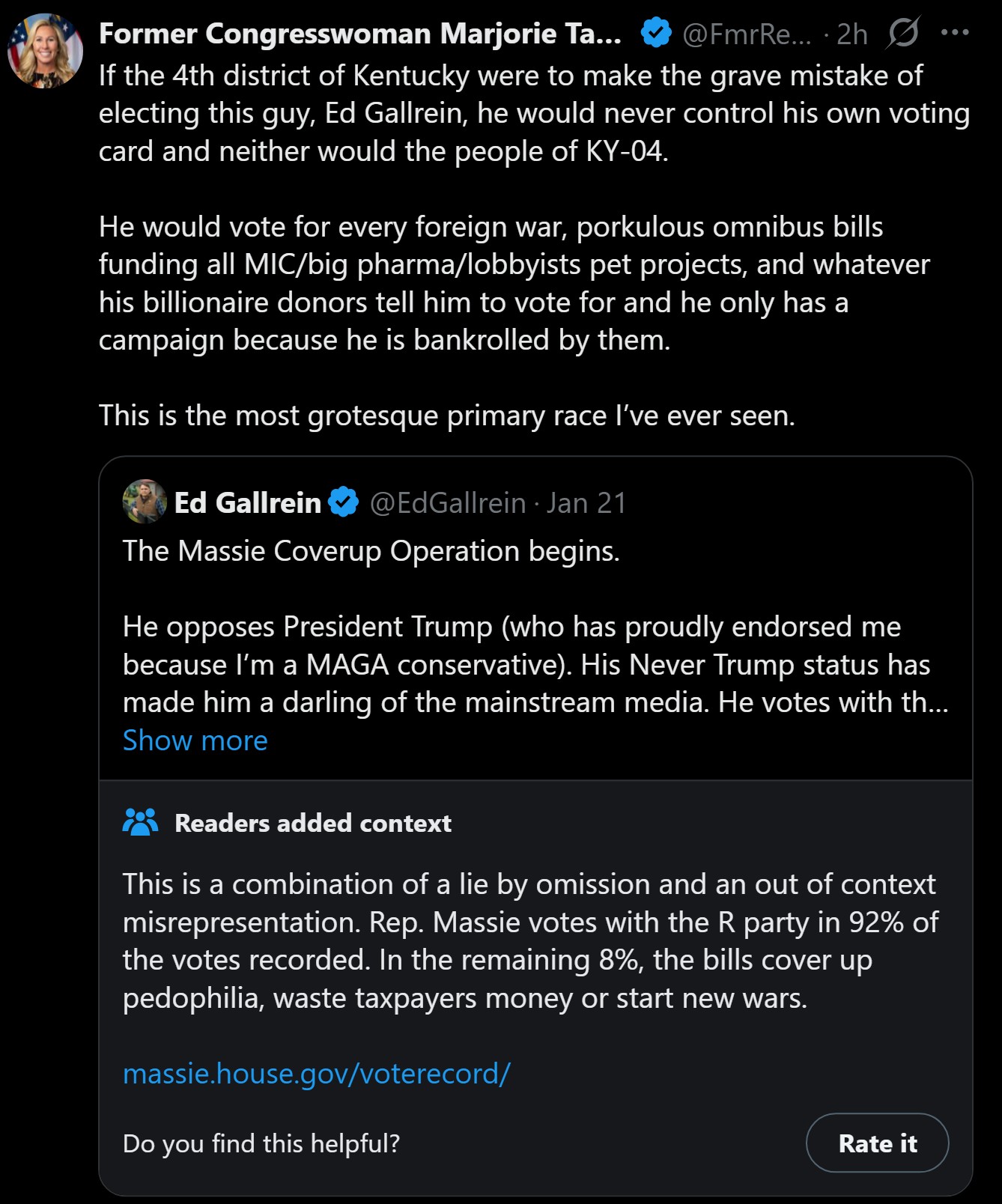Open the quoted post's Jan 21 date
Viewport: 1002px width, 1204px height.
coord(586,502)
